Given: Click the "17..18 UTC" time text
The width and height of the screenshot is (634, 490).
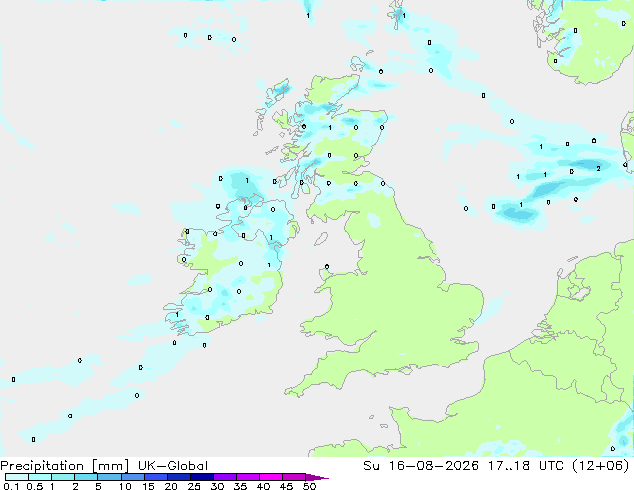Looking at the screenshot, I should [527, 466].
